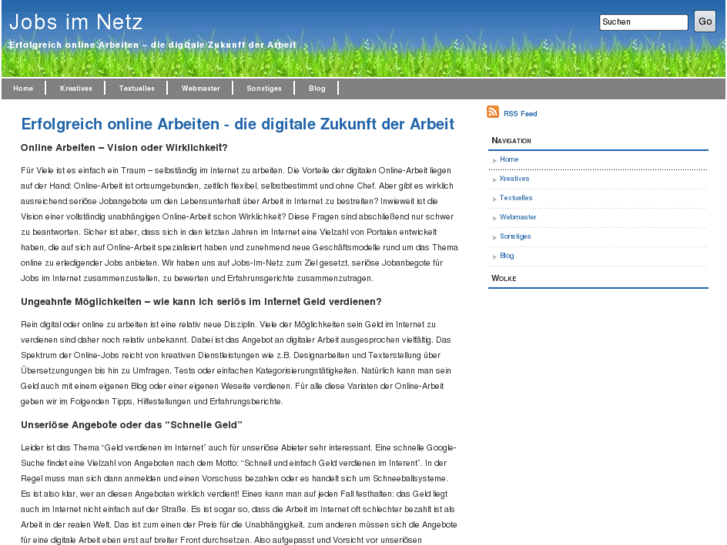
Task: Click the arrow bullet beside sidebar Sonstiges
Action: click(494, 237)
